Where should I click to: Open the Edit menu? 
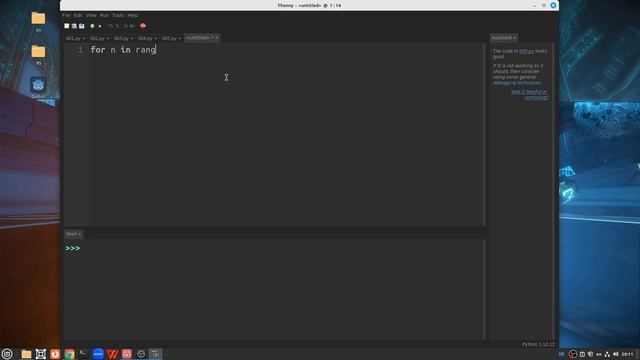pyautogui.click(x=78, y=16)
